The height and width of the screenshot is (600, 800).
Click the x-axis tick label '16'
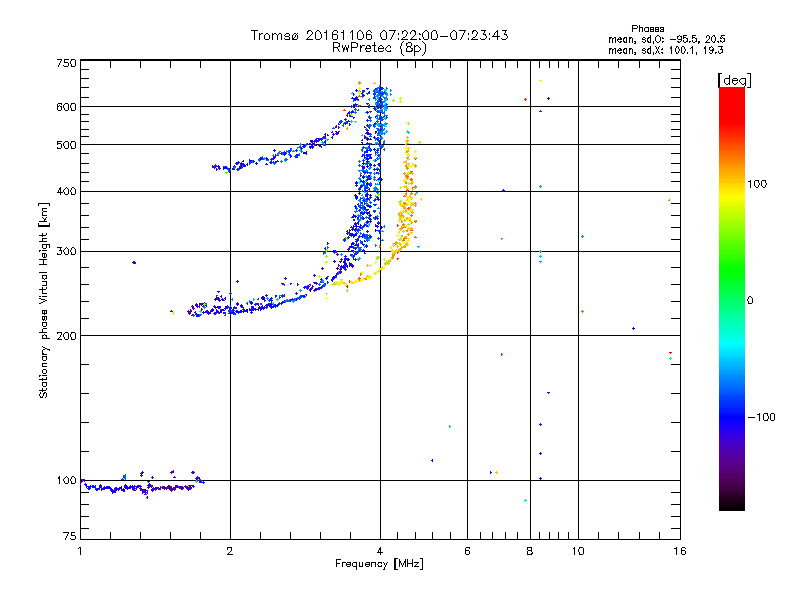[x=680, y=551]
